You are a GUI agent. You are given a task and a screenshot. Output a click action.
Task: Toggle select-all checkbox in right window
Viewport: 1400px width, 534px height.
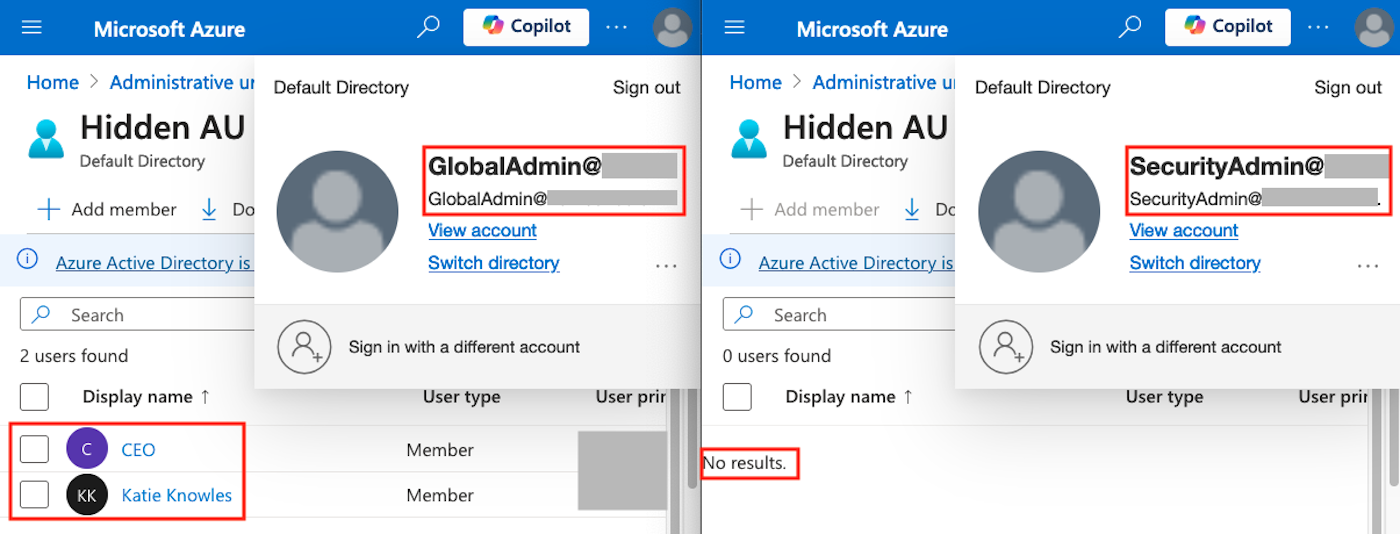[x=737, y=397]
